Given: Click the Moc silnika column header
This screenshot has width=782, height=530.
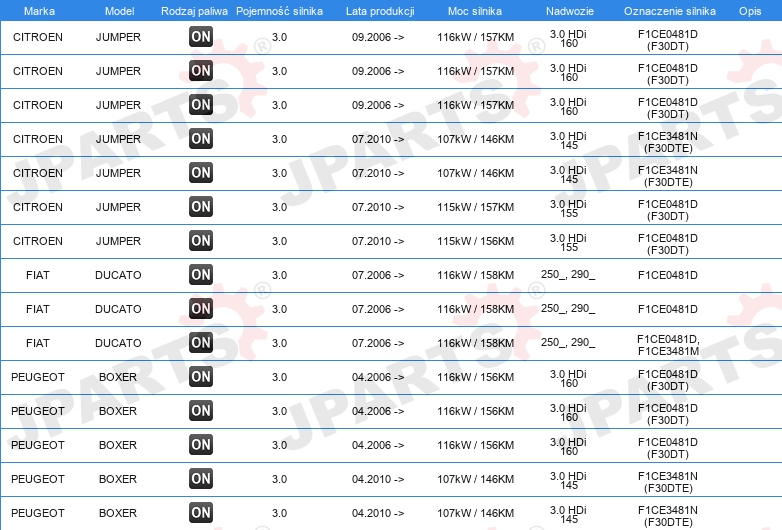Looking at the screenshot, I should click(475, 11).
